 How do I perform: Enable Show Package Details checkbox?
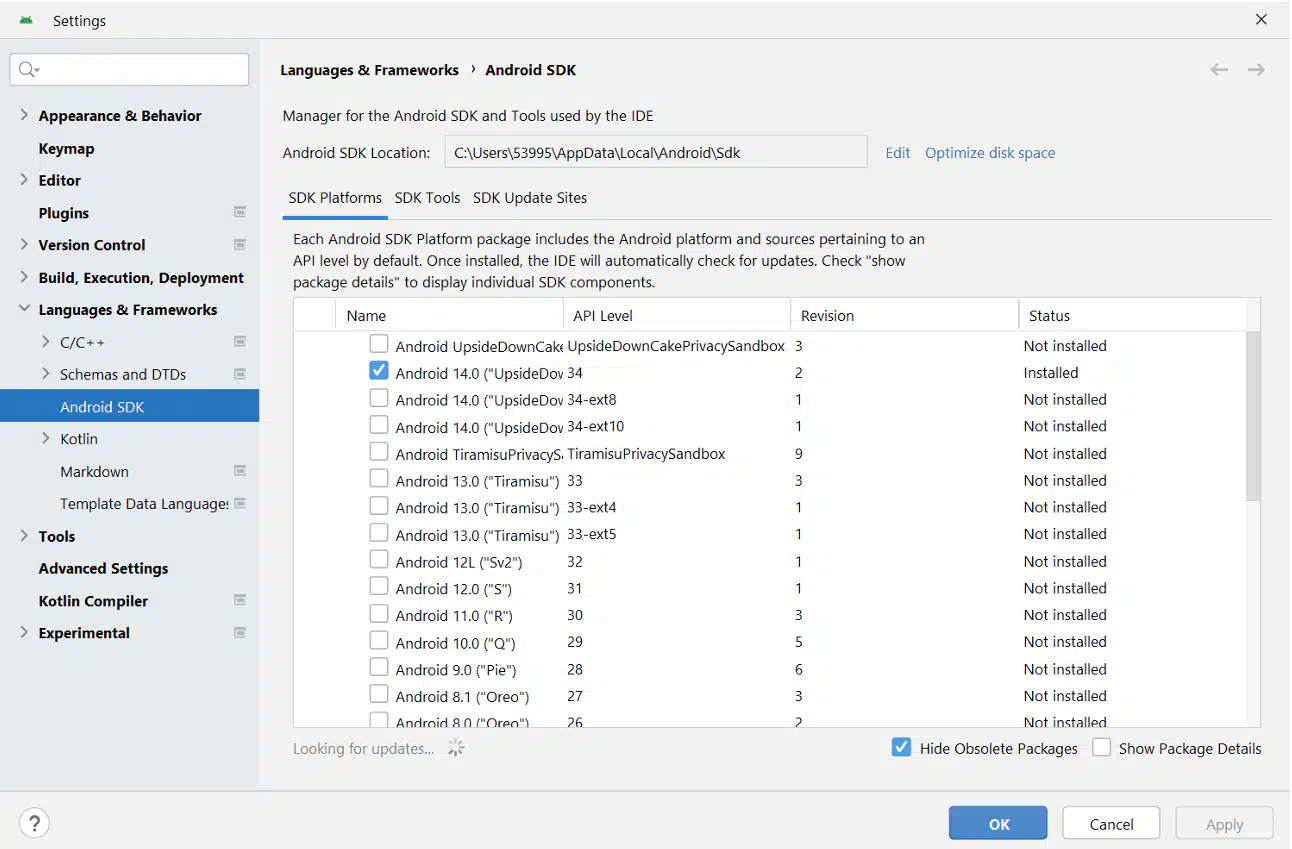pyautogui.click(x=1101, y=747)
